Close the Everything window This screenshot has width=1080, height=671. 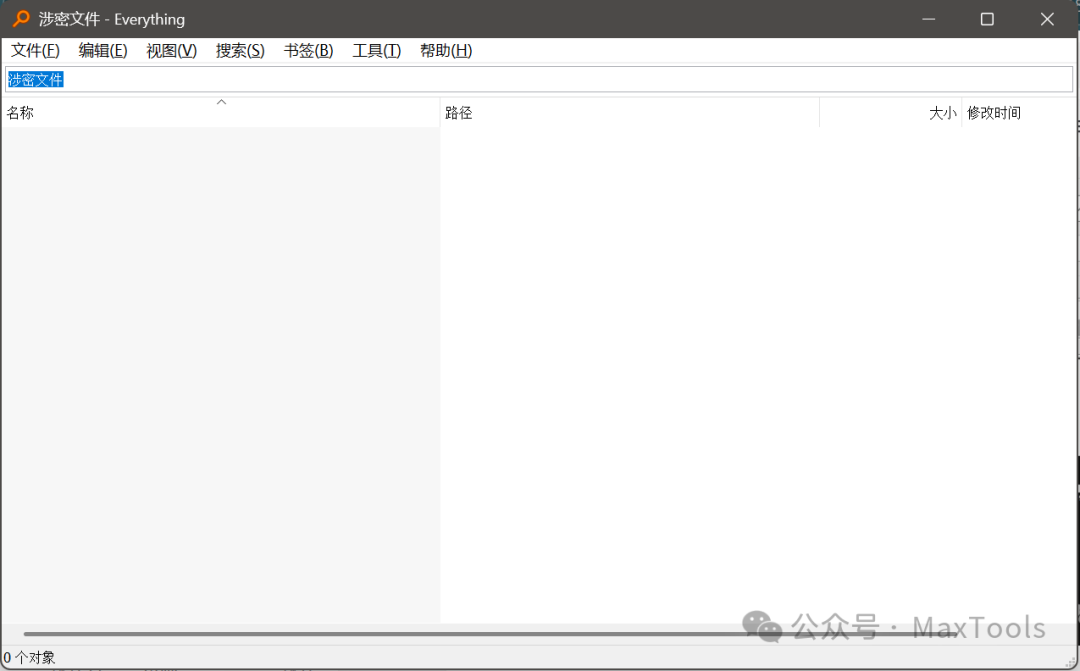click(1047, 19)
